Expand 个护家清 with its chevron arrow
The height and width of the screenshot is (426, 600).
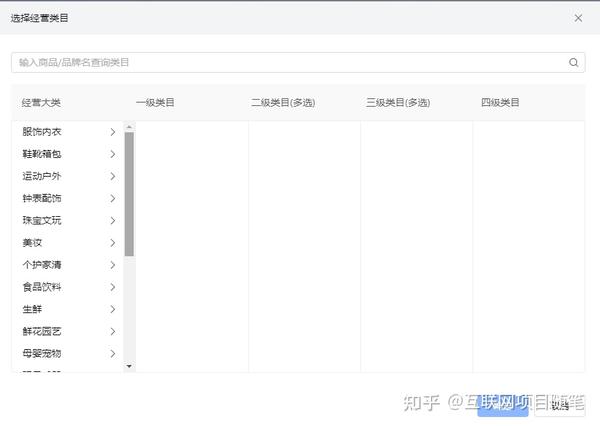click(112, 265)
